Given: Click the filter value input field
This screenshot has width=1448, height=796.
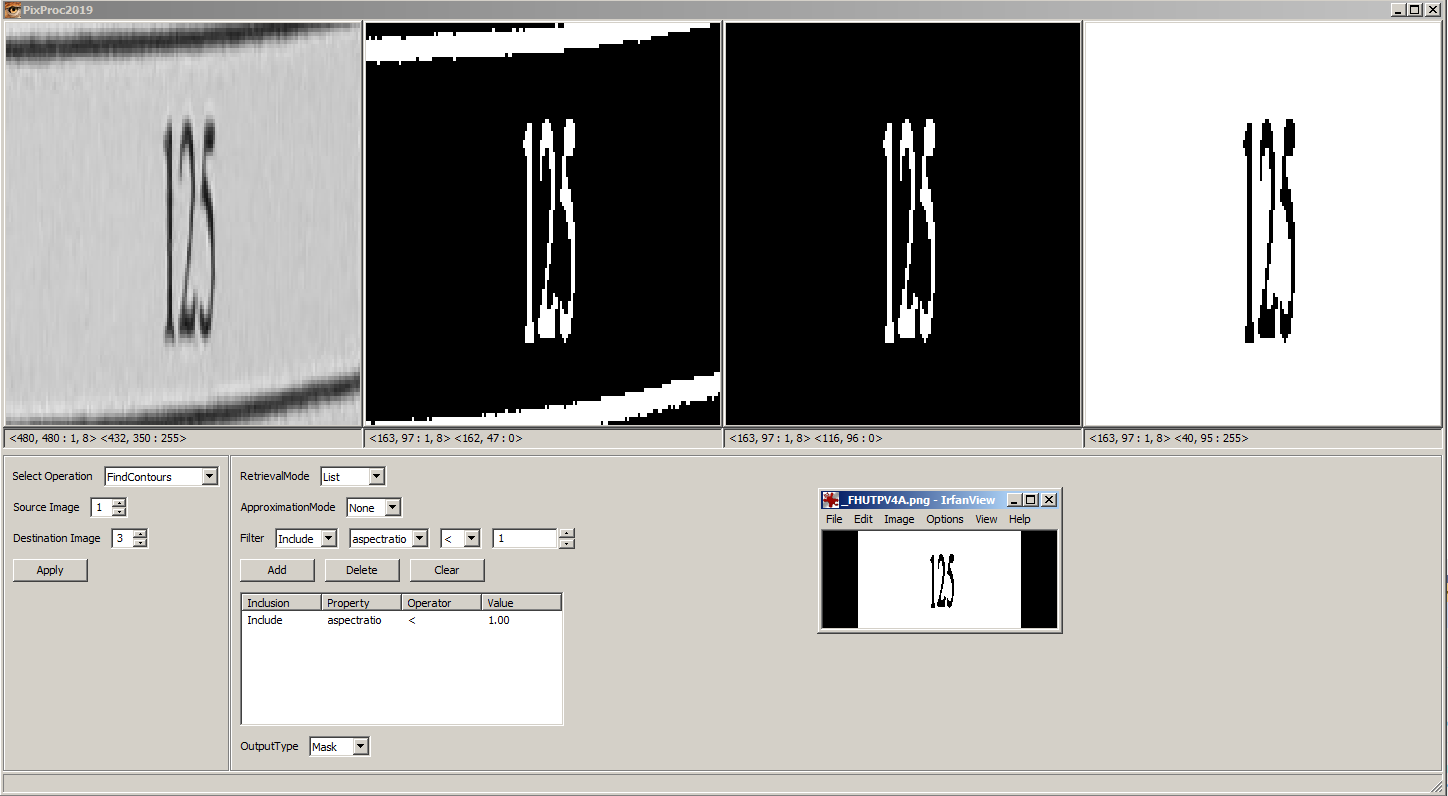Looking at the screenshot, I should (x=526, y=539).
